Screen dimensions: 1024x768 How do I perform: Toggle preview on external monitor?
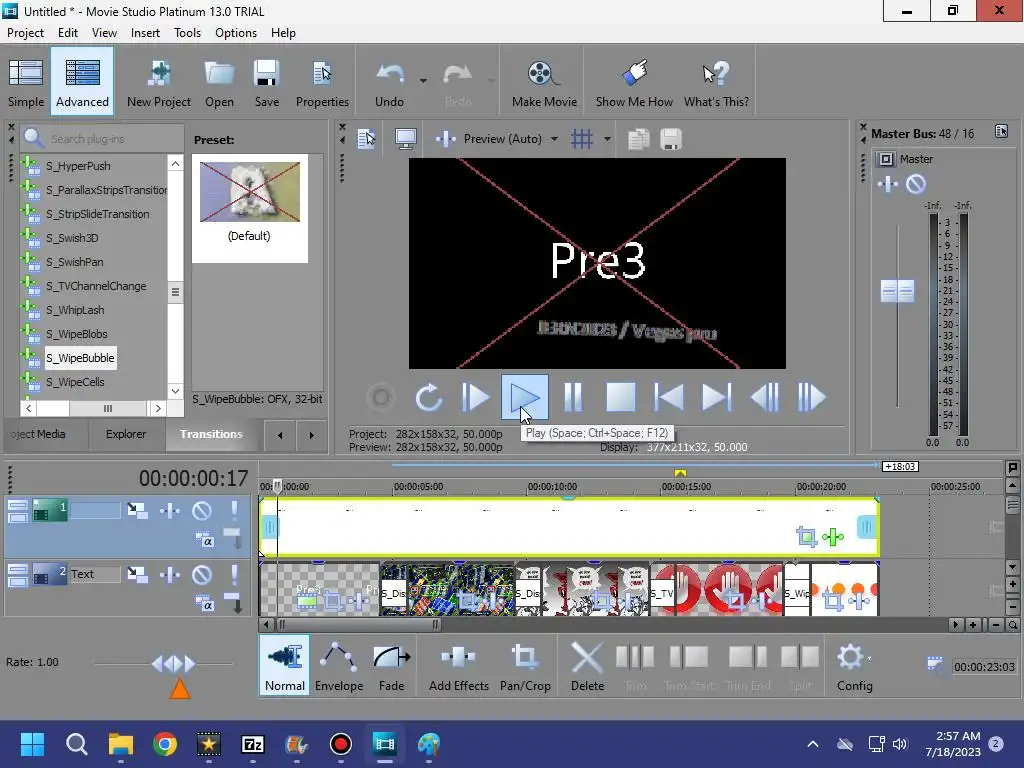coord(406,138)
